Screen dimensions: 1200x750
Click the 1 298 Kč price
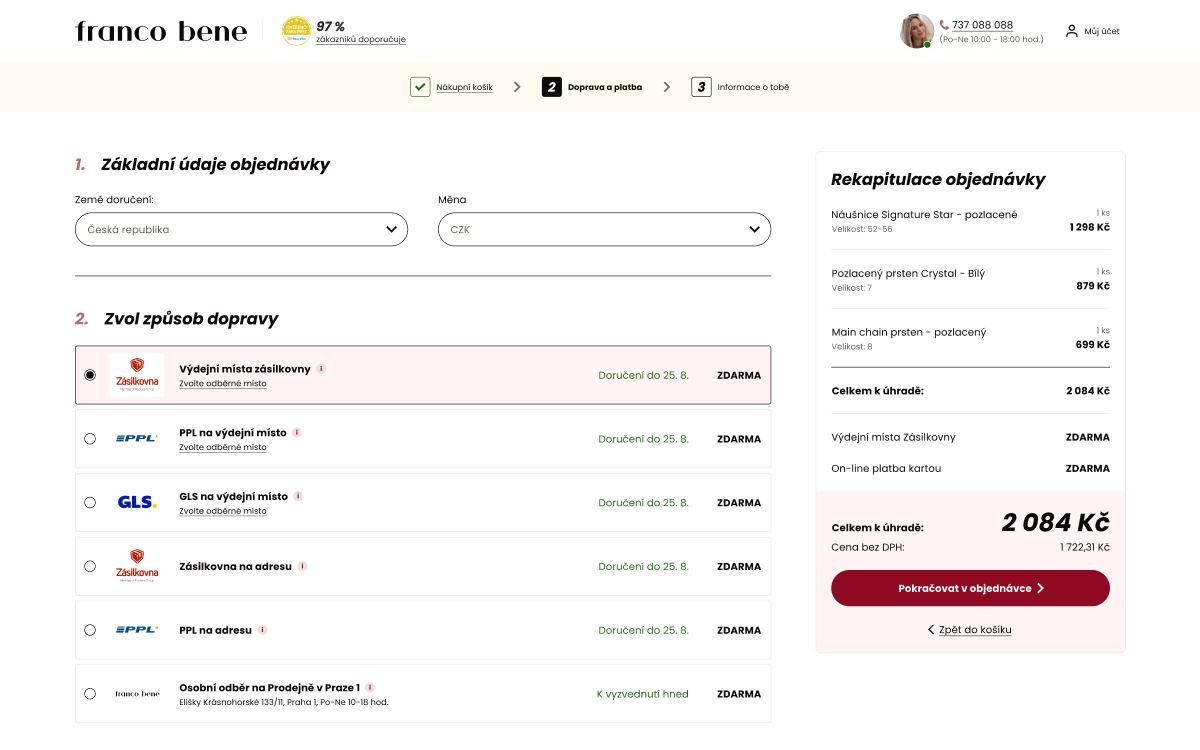pyautogui.click(x=1089, y=227)
